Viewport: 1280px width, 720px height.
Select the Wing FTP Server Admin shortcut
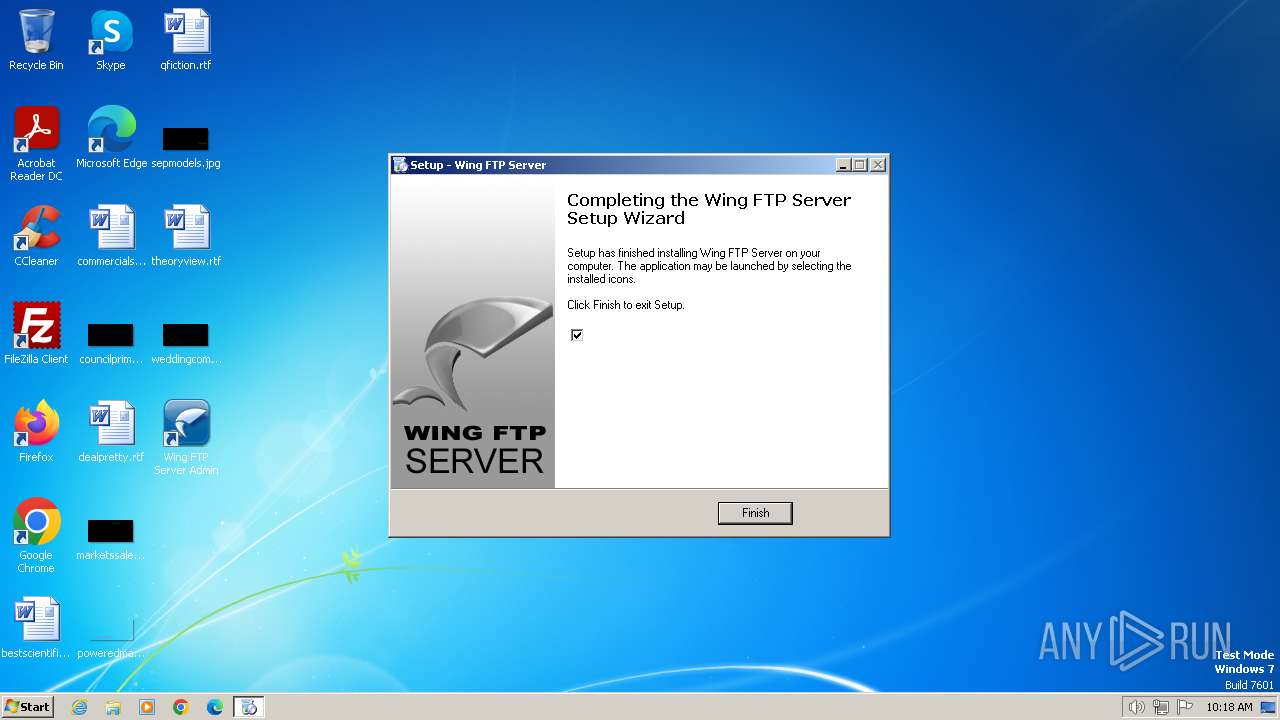point(186,438)
